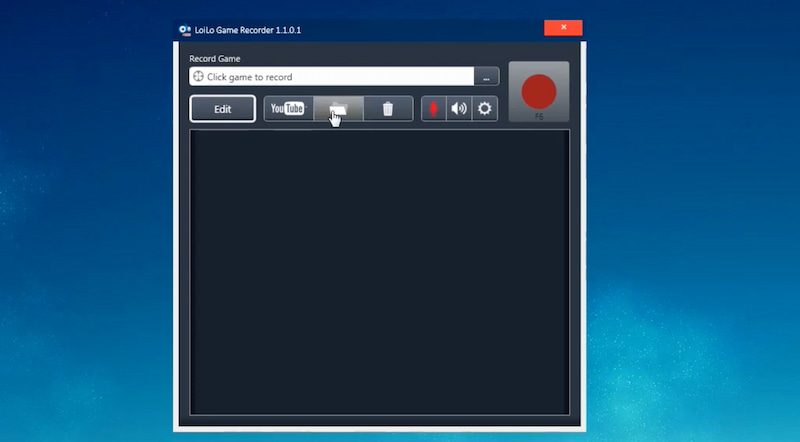Click the 'Record Game' label
Viewport: 800px width, 442px height.
click(215, 59)
